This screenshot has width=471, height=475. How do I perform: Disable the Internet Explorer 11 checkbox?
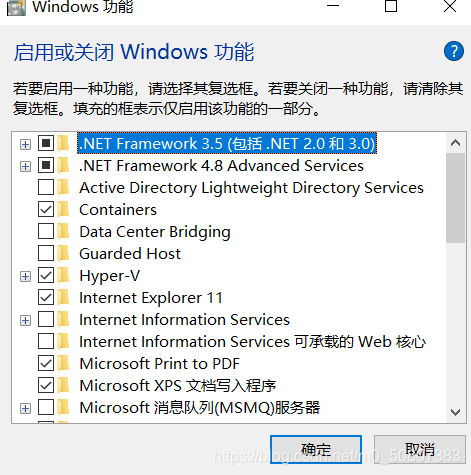(x=46, y=297)
